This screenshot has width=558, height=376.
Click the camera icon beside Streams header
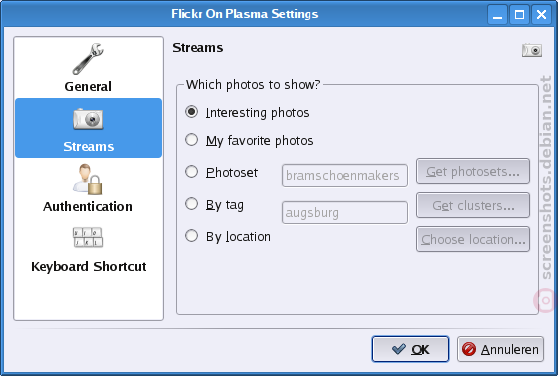[532, 50]
